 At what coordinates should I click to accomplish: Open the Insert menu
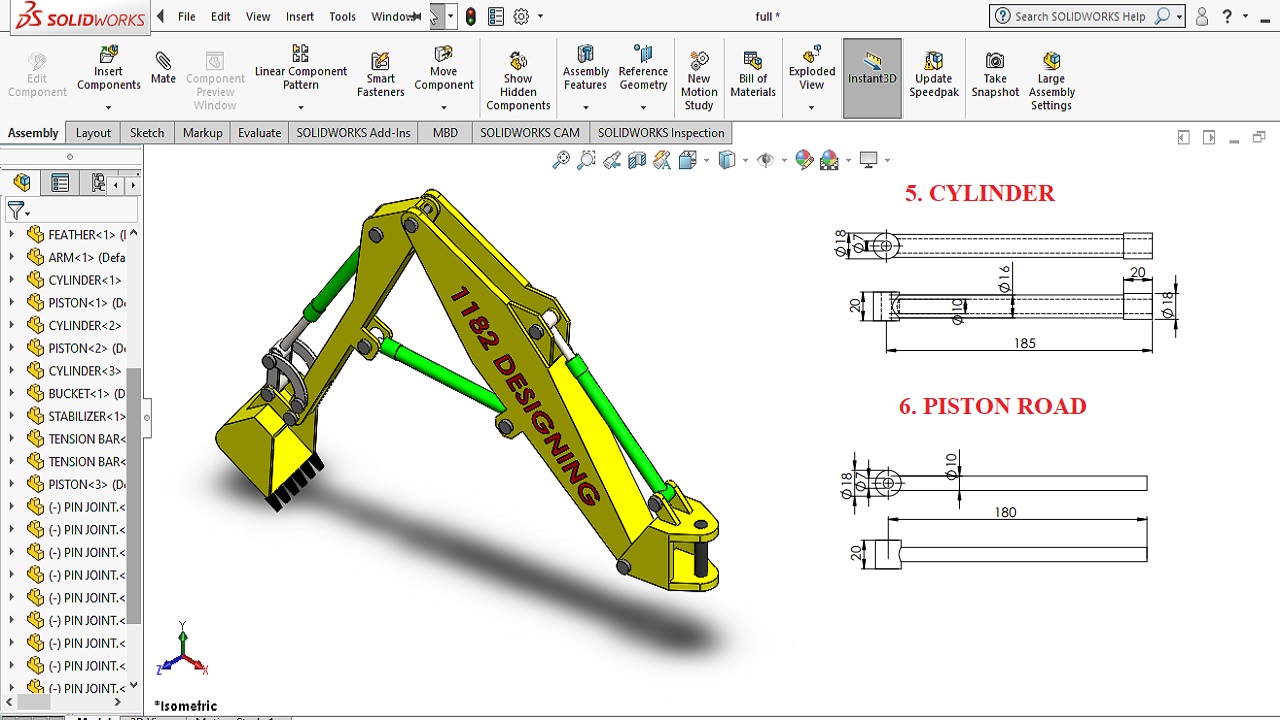click(300, 16)
